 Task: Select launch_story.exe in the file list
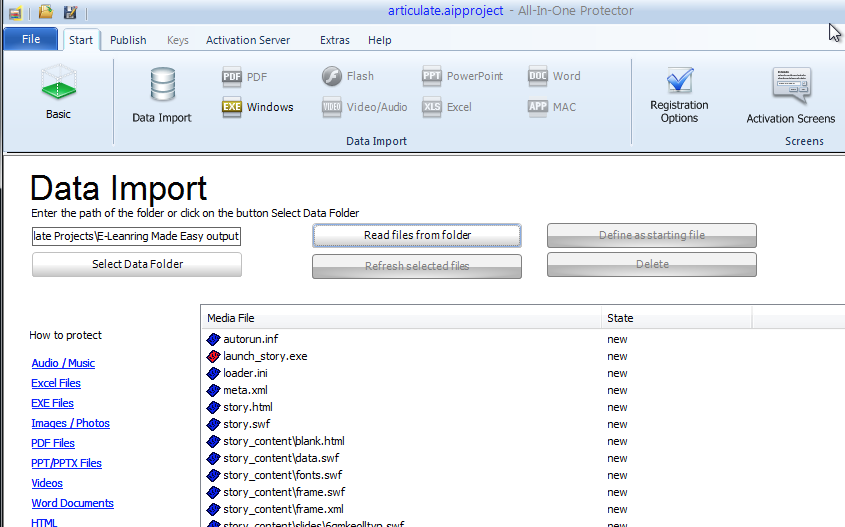(x=265, y=356)
